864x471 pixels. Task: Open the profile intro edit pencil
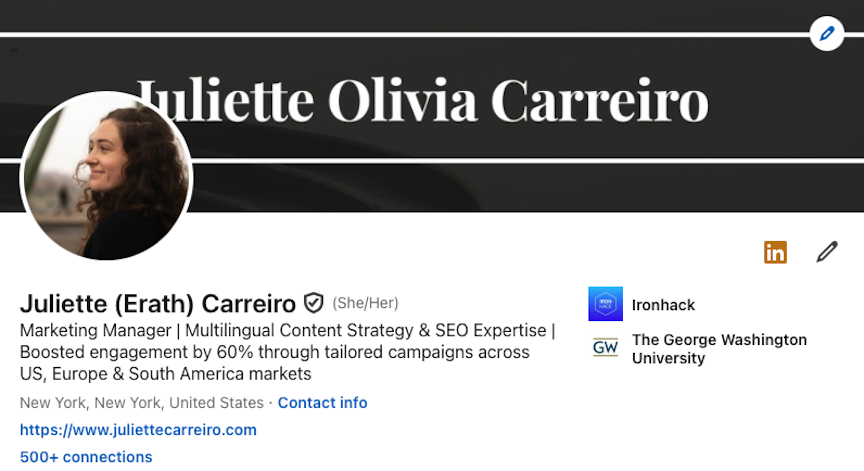(x=827, y=252)
